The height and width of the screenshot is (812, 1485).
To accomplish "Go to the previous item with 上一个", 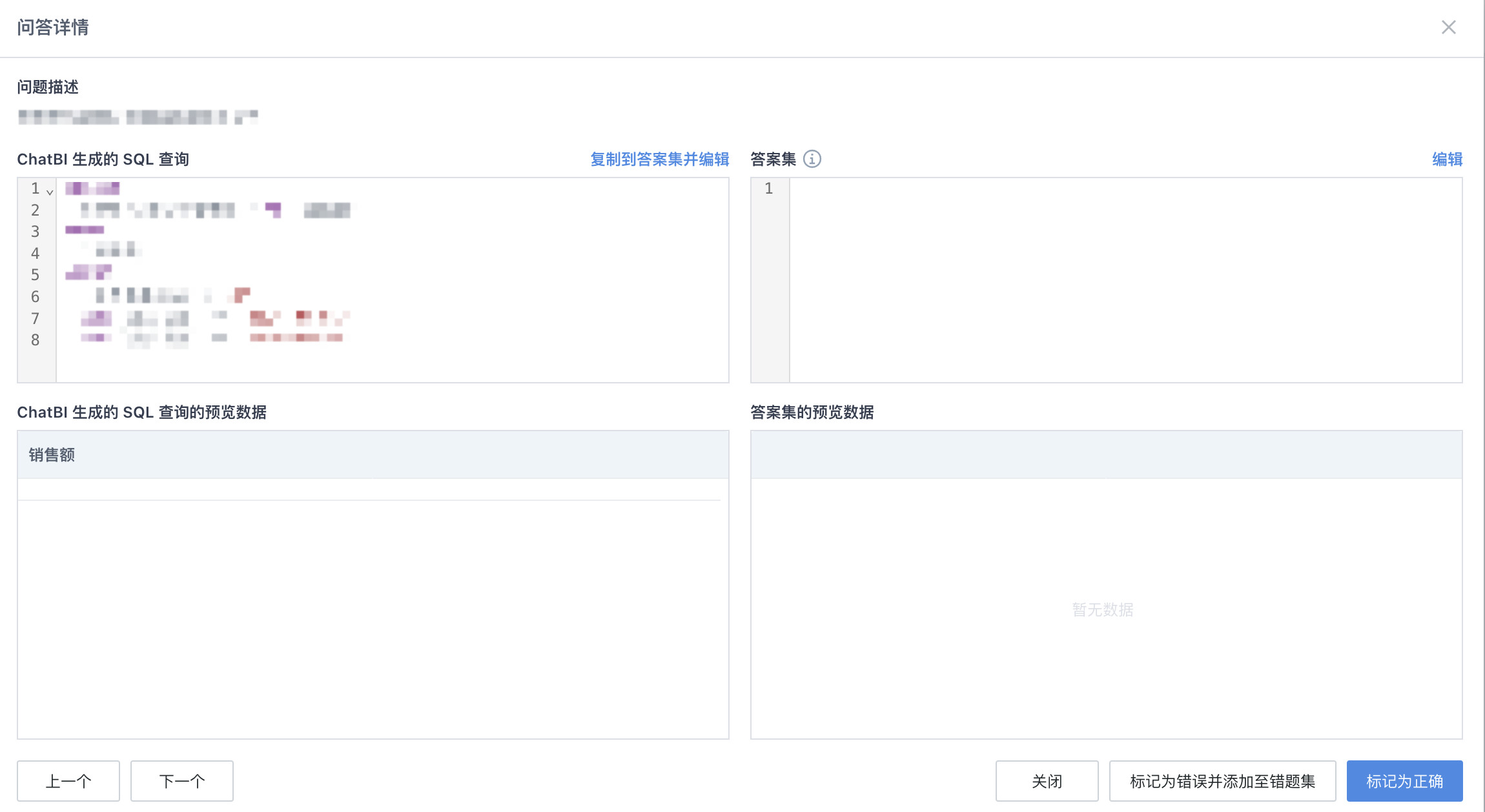I will pos(68,781).
